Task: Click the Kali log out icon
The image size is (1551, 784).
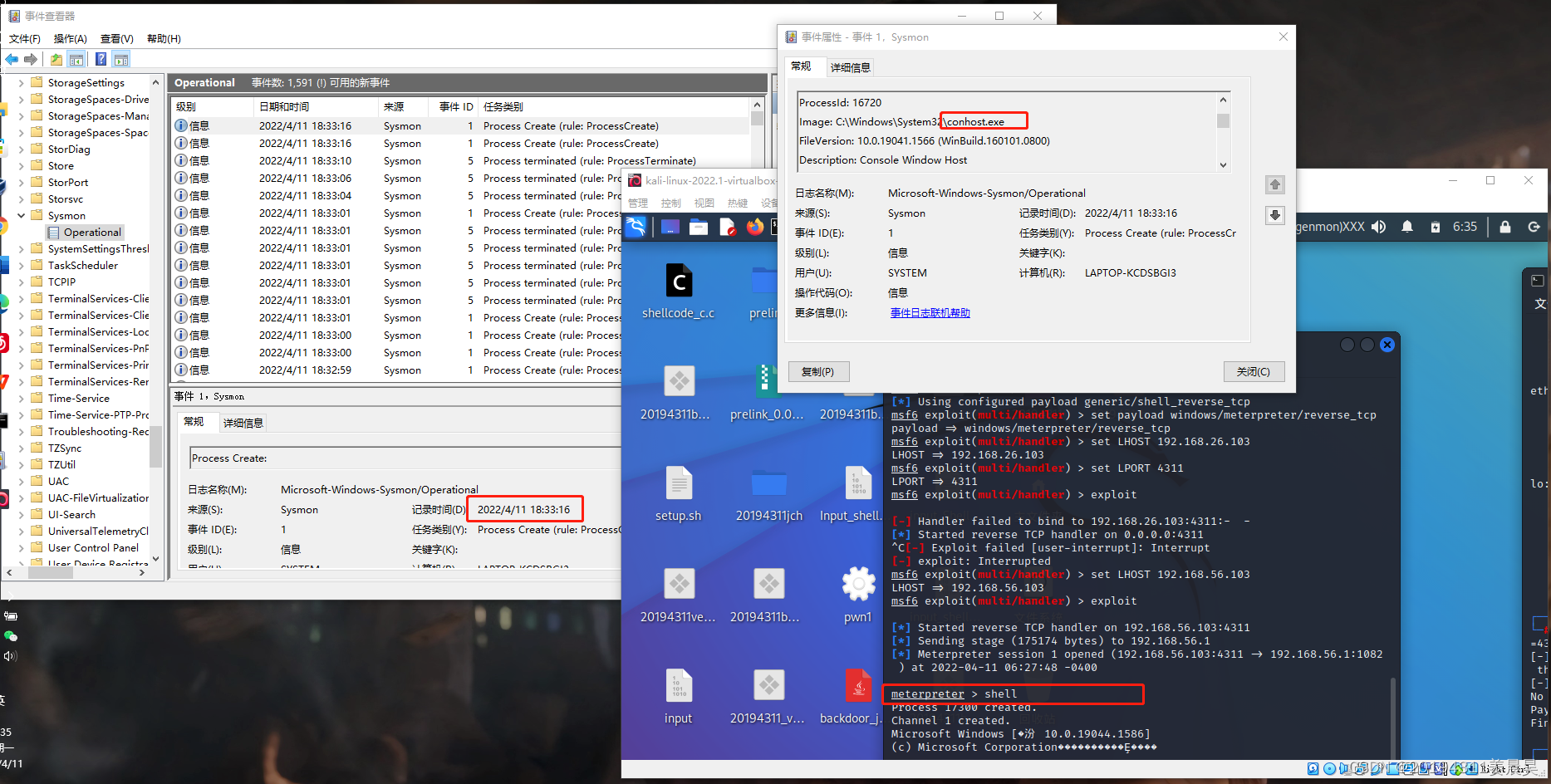Action: [x=1534, y=227]
